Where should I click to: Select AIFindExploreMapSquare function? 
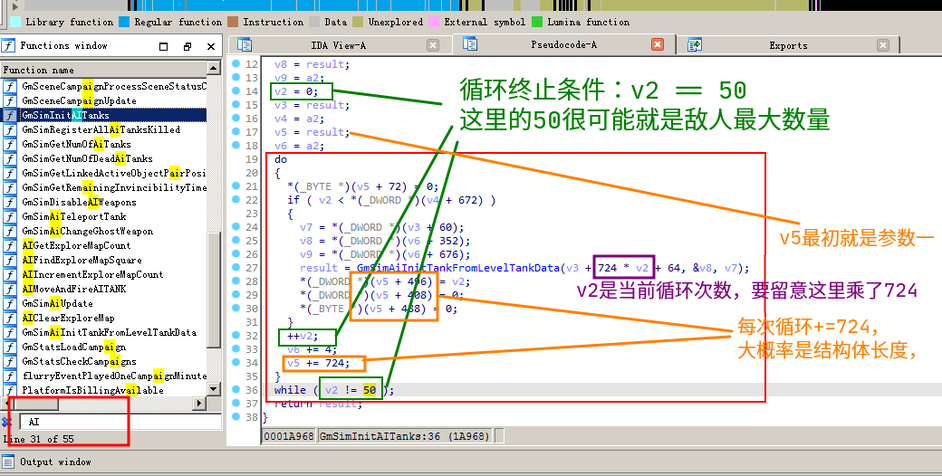point(82,260)
